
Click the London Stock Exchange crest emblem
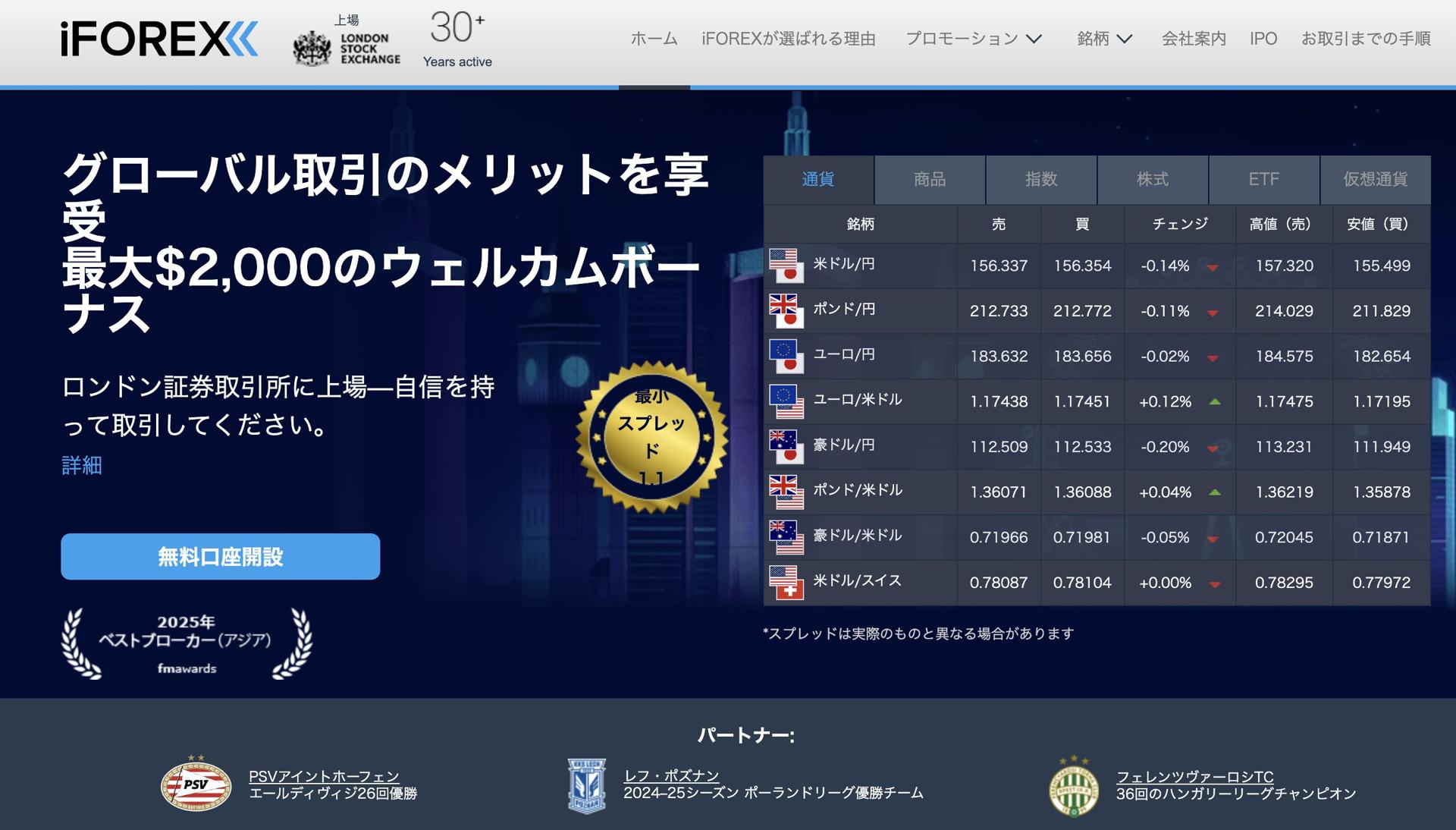coord(312,48)
